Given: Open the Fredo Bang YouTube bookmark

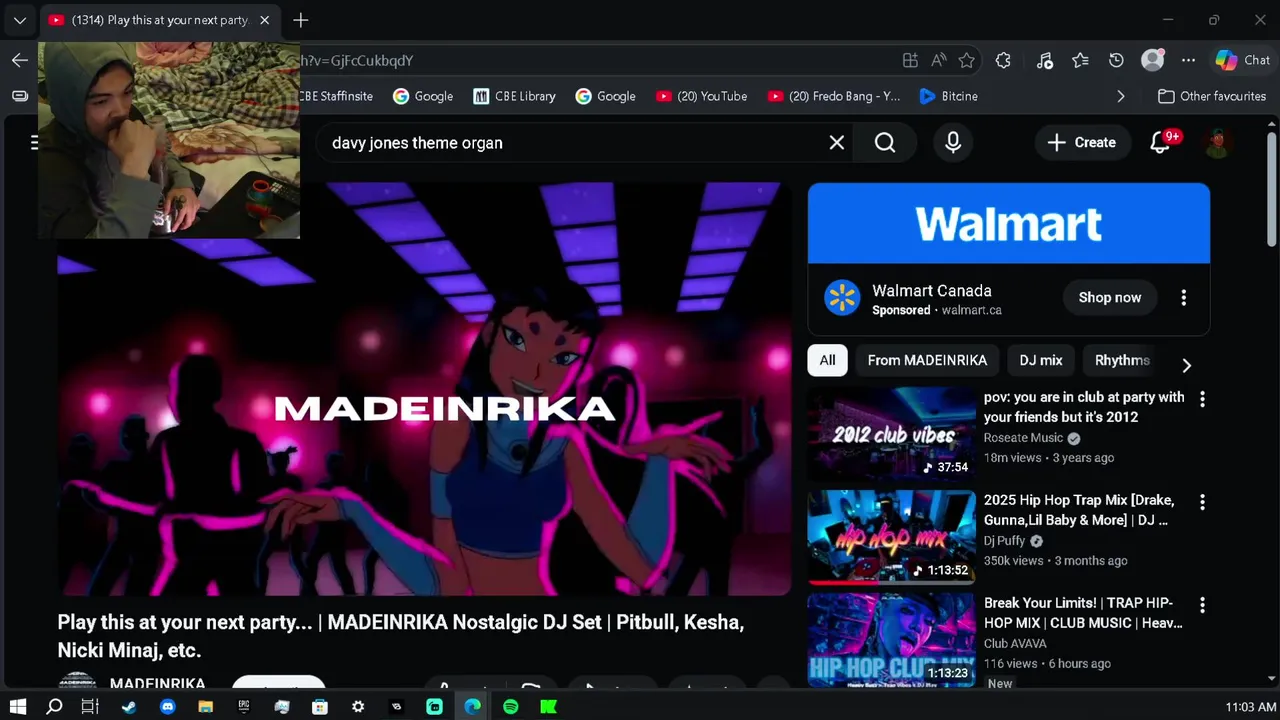Looking at the screenshot, I should pyautogui.click(x=834, y=96).
